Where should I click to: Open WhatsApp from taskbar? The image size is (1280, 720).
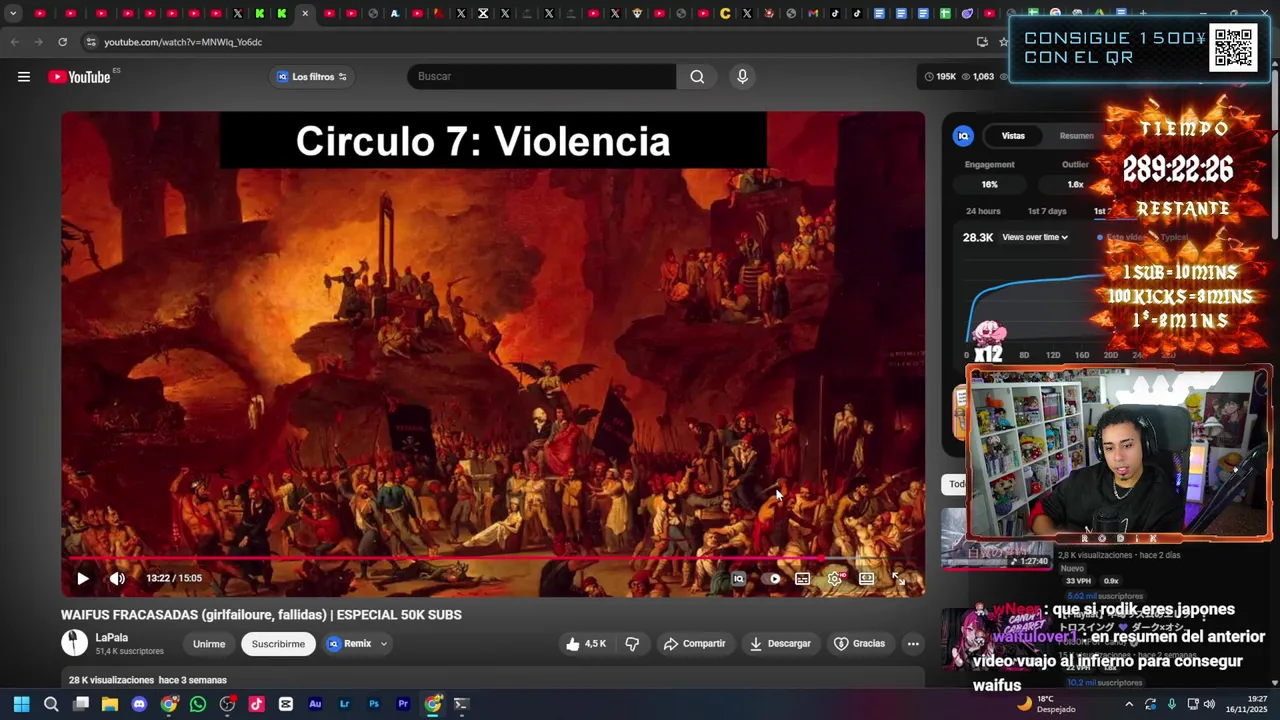tap(198, 704)
